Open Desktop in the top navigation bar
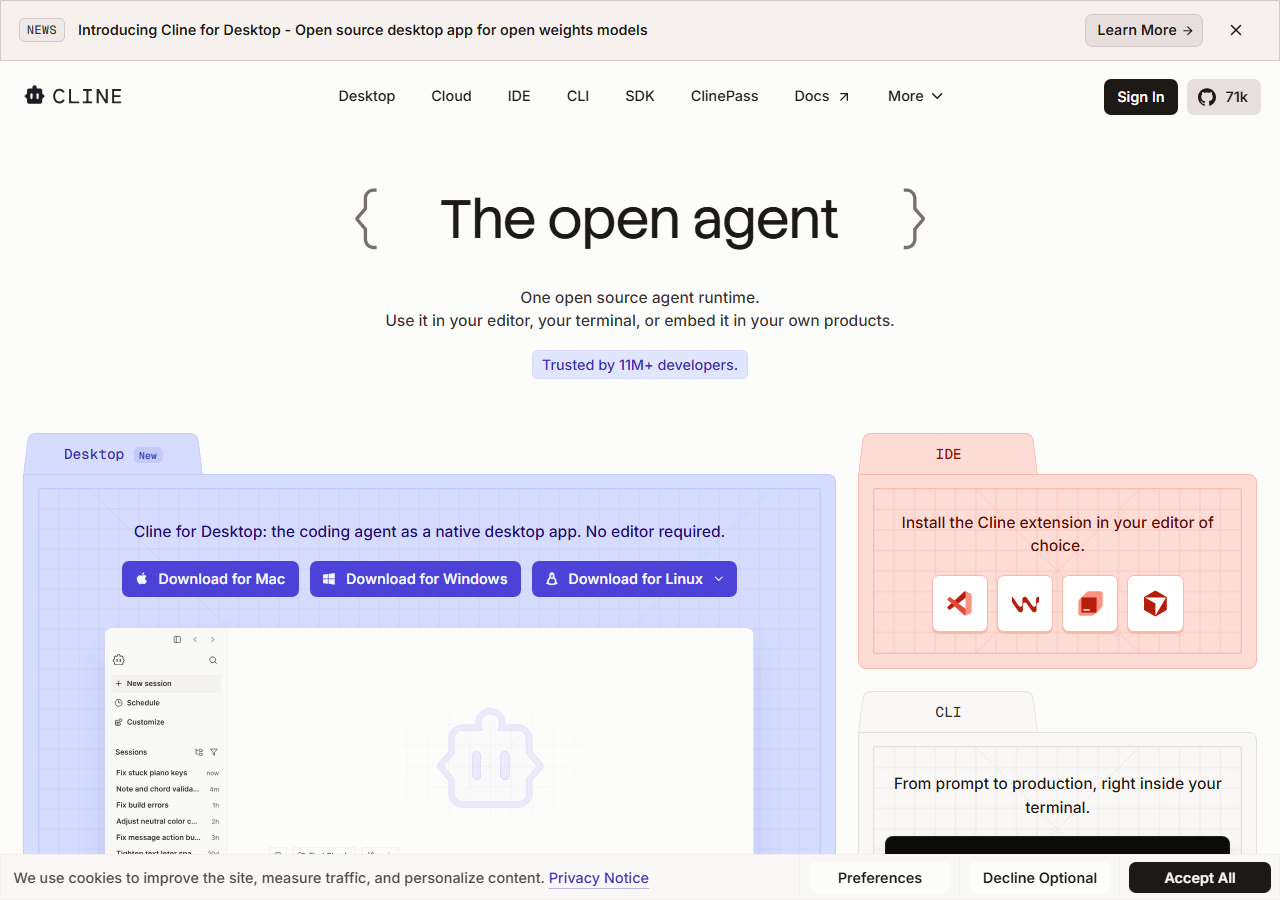This screenshot has width=1280, height=900. [367, 96]
